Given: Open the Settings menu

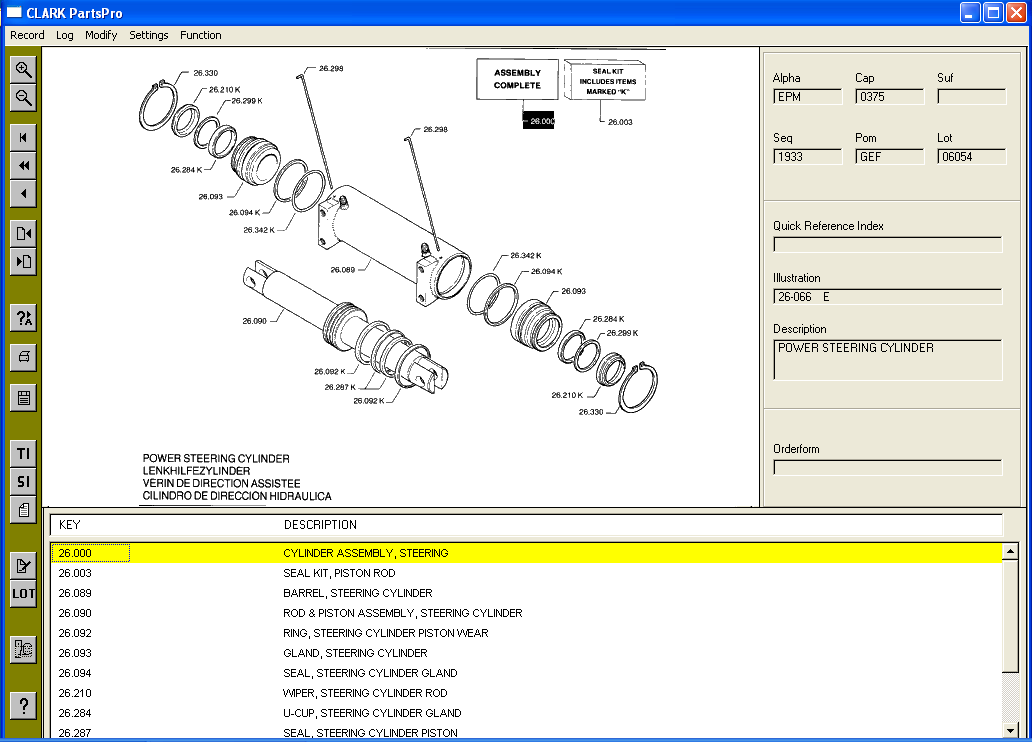Looking at the screenshot, I should pyautogui.click(x=149, y=36).
